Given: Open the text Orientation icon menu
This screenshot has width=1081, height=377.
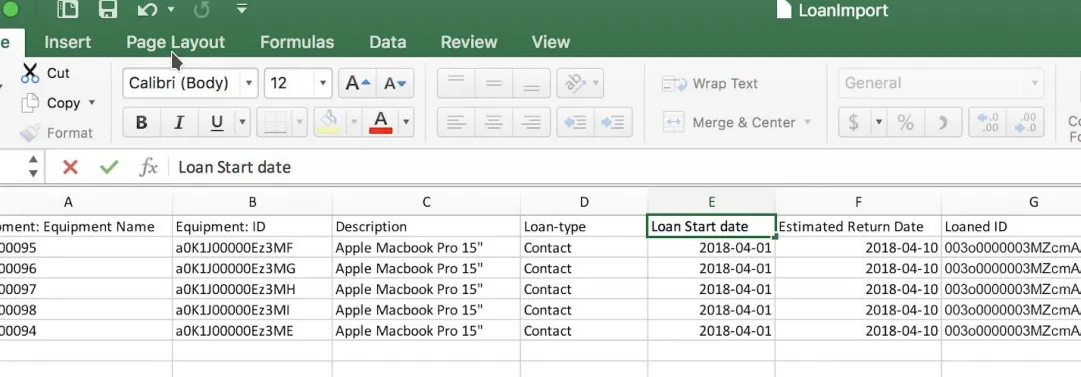Looking at the screenshot, I should 579,83.
